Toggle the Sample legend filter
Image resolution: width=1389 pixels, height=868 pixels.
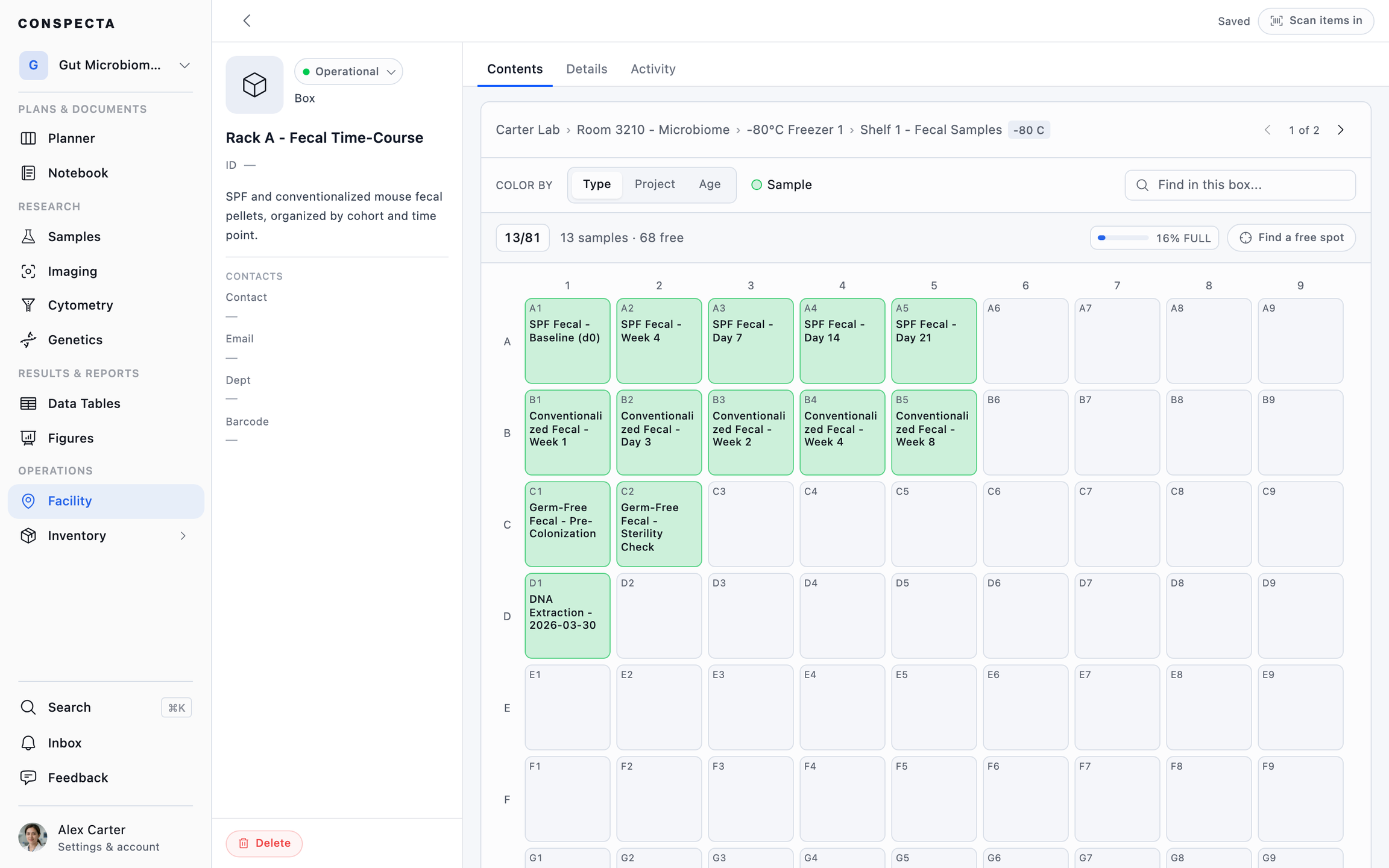point(781,185)
